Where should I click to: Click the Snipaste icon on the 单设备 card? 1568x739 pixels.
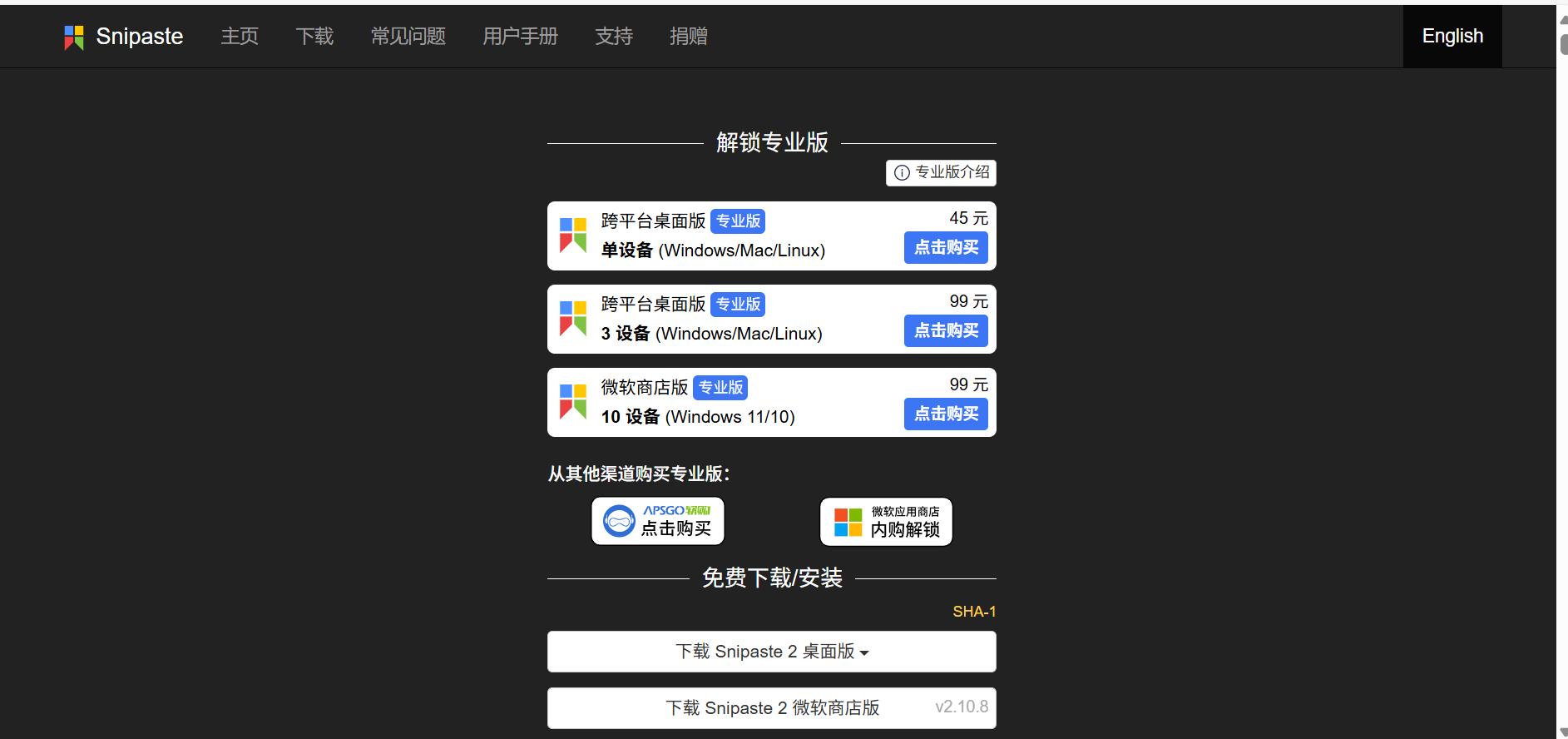pos(573,236)
